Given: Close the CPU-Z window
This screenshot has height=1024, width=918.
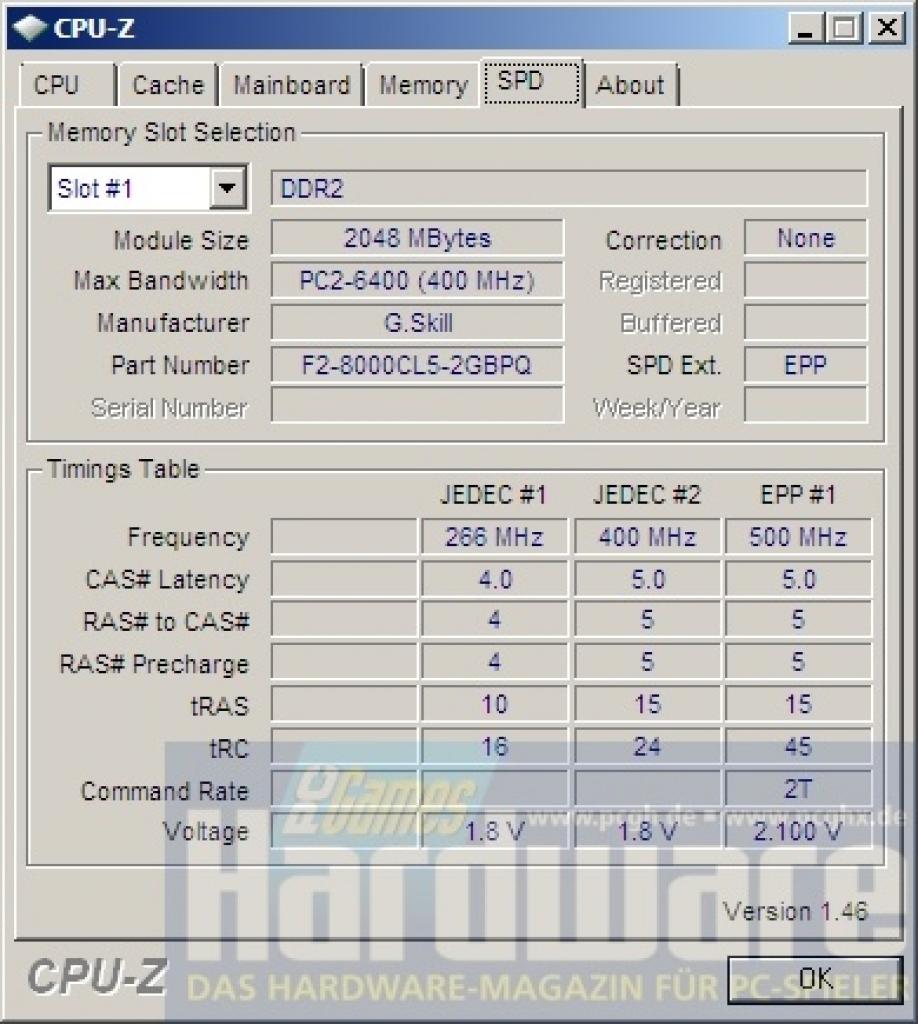Looking at the screenshot, I should tap(887, 28).
